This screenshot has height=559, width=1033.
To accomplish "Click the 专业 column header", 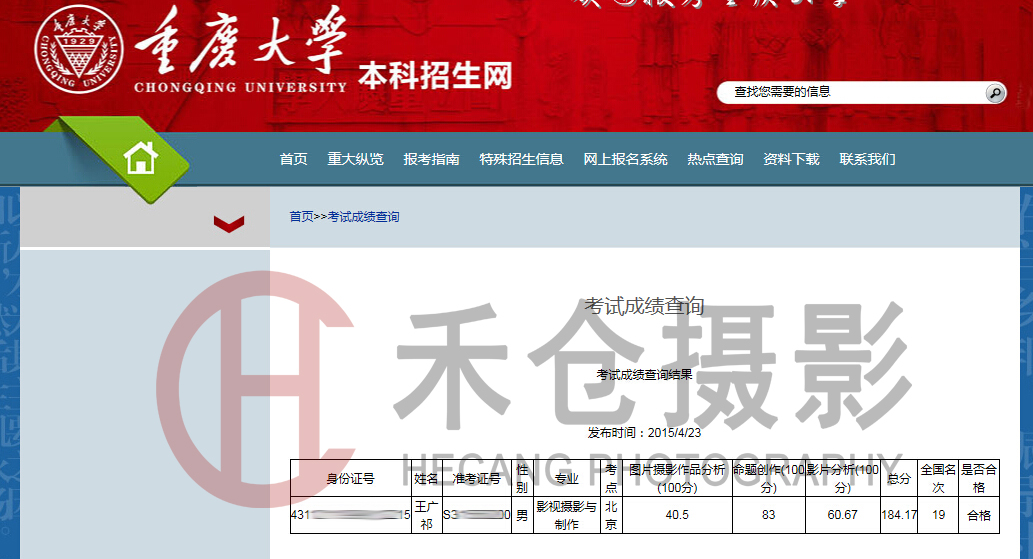I will (x=567, y=479).
